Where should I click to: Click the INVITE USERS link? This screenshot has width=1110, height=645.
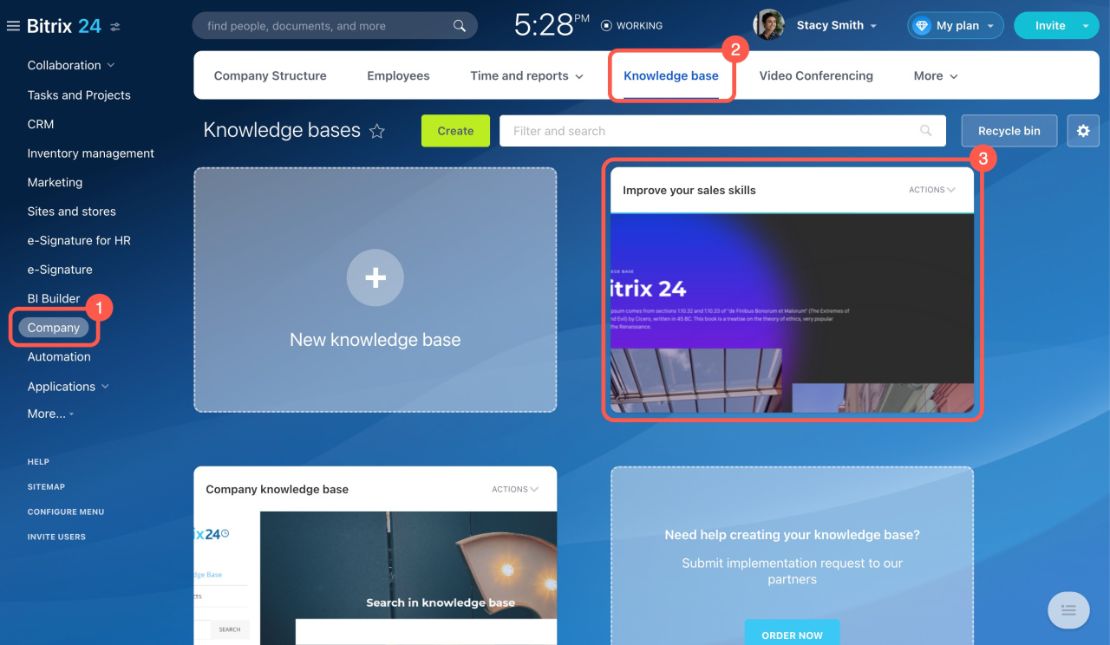click(x=57, y=537)
